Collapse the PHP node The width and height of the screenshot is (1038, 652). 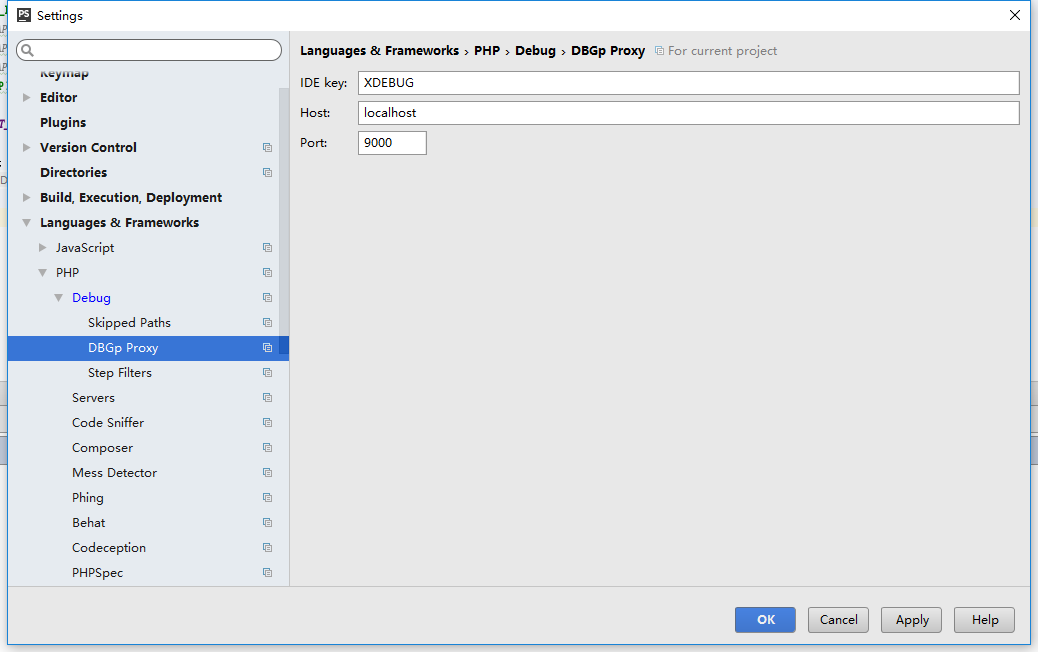[42, 273]
